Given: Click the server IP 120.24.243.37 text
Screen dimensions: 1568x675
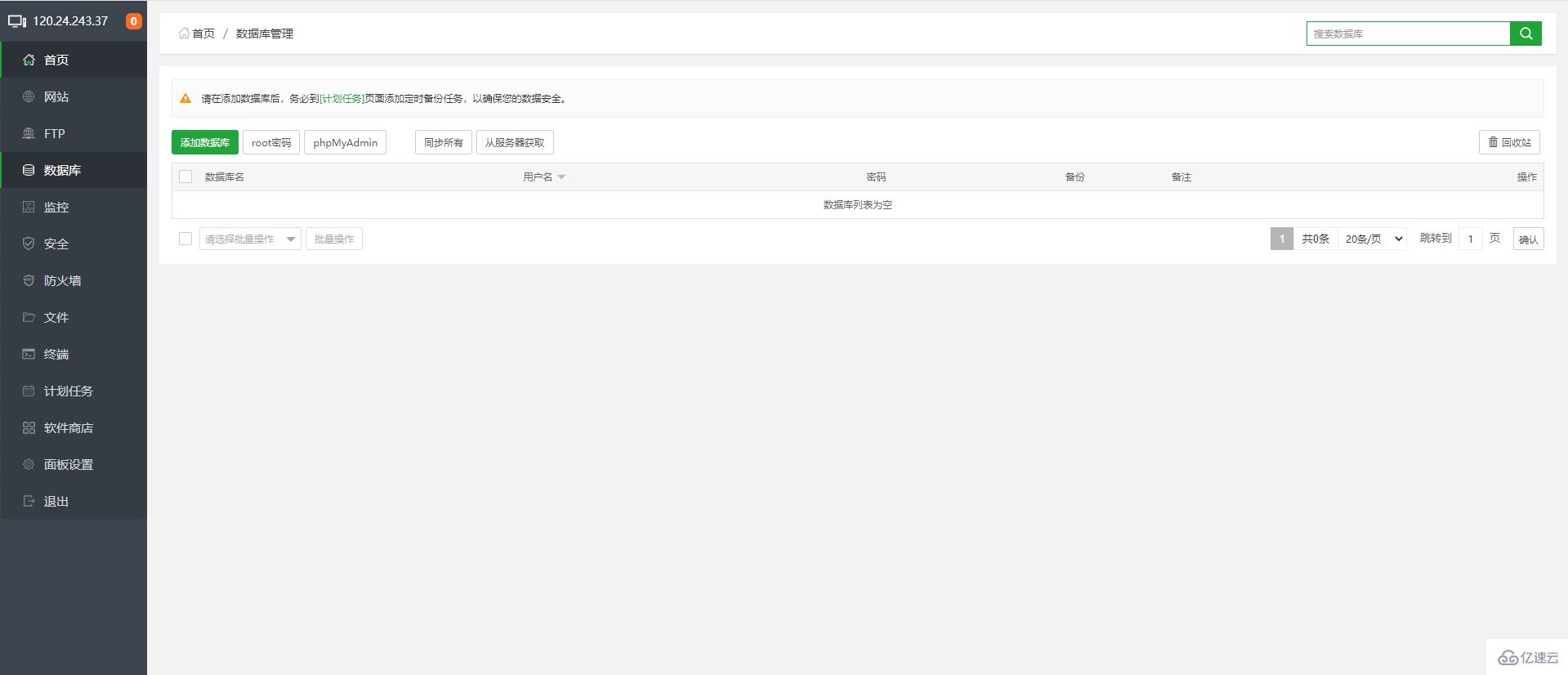Looking at the screenshot, I should pyautogui.click(x=70, y=21).
